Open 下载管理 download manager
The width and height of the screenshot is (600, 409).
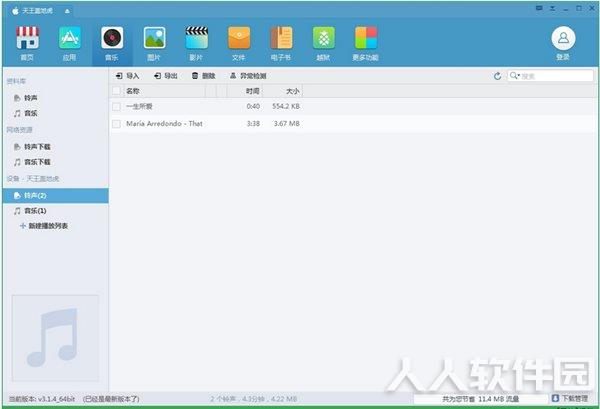coord(570,399)
